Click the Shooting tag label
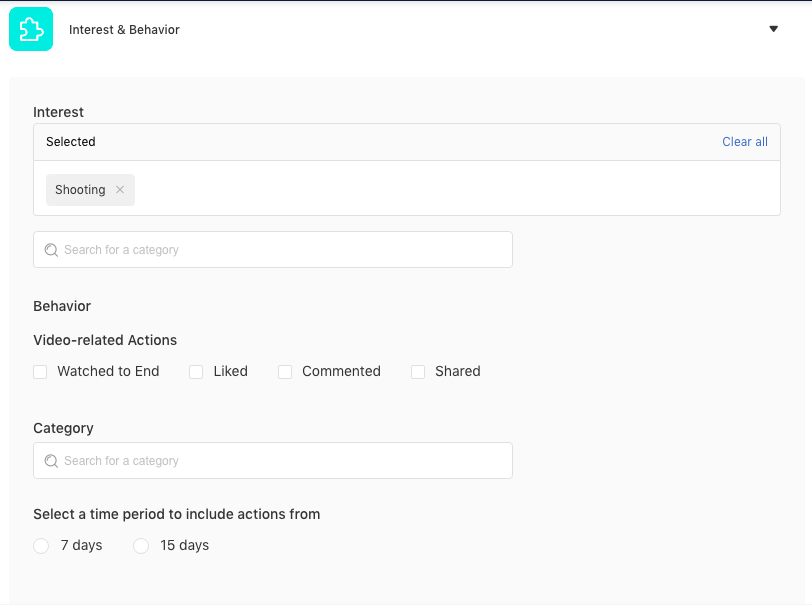Screen dimensions: 812x606 [80, 190]
